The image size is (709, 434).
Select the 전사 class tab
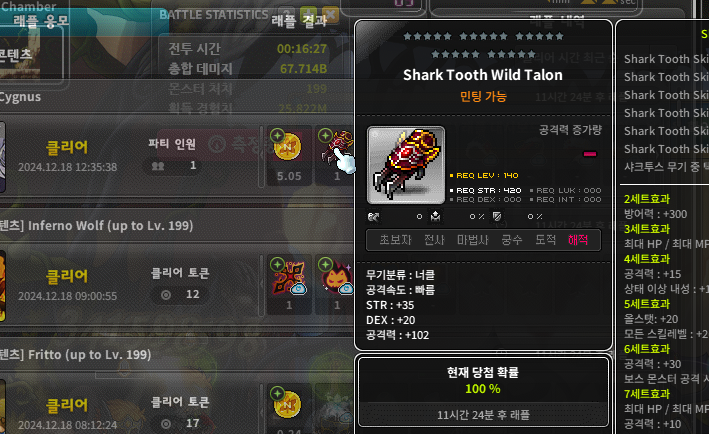[434, 240]
